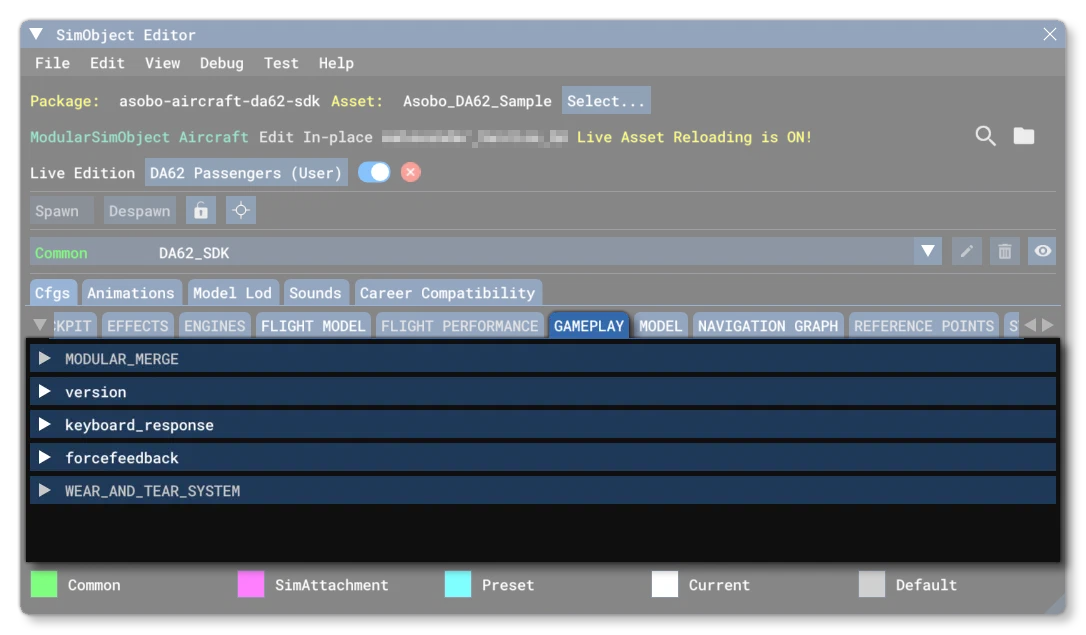Viewport: 1086px width, 635px height.
Task: Select the FLIGHT PERFORMANCE cfg tab
Action: (460, 325)
